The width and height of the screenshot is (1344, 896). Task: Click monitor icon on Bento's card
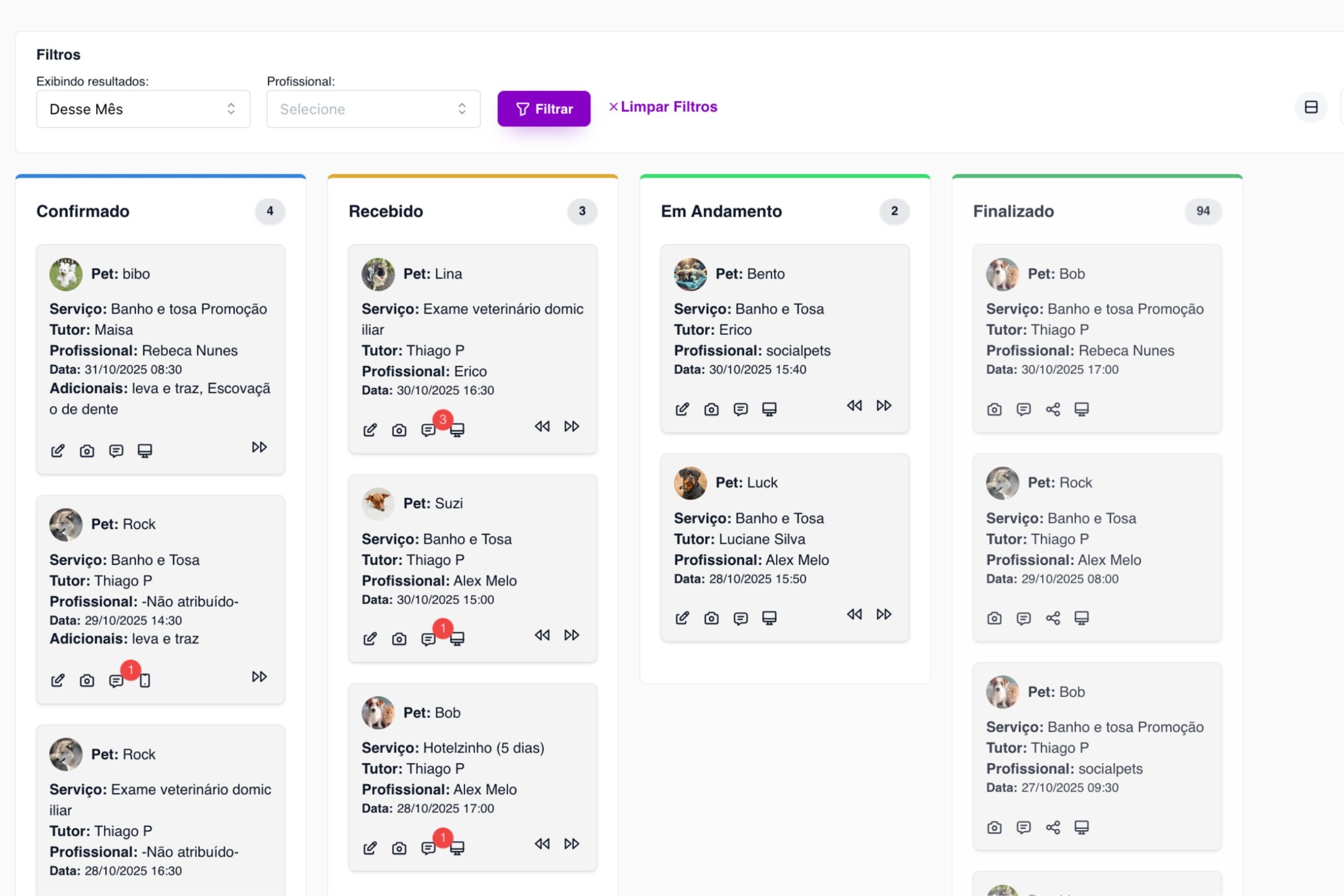click(769, 409)
